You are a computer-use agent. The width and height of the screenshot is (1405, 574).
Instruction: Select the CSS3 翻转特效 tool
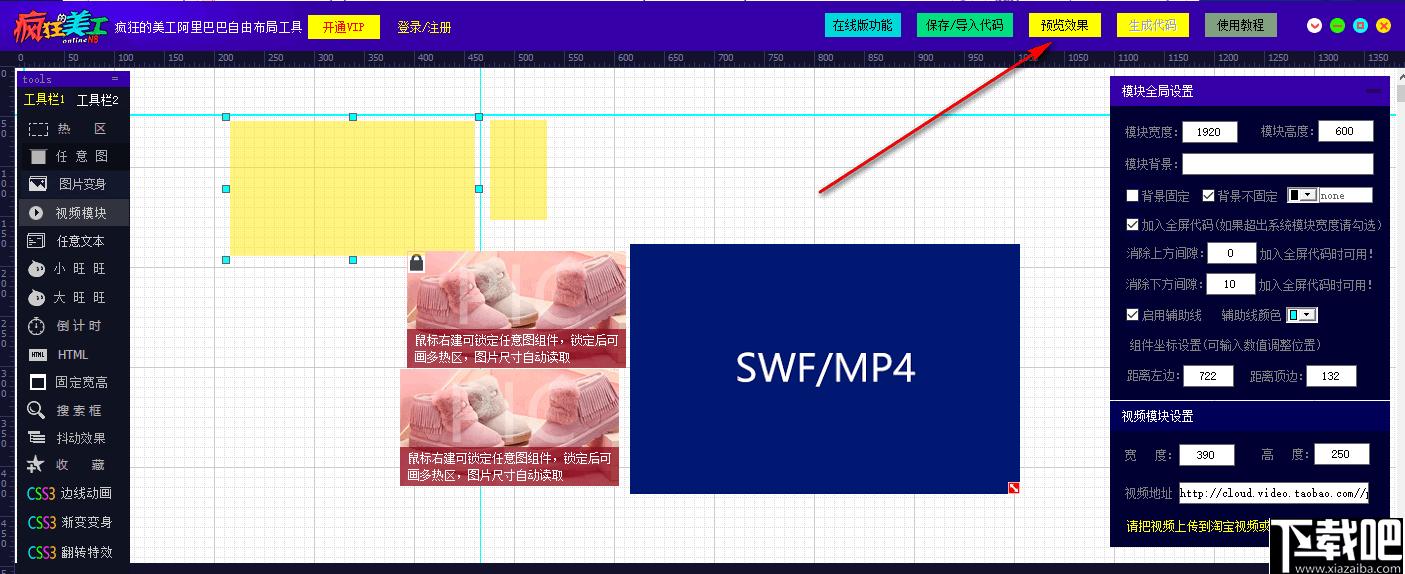(x=73, y=552)
